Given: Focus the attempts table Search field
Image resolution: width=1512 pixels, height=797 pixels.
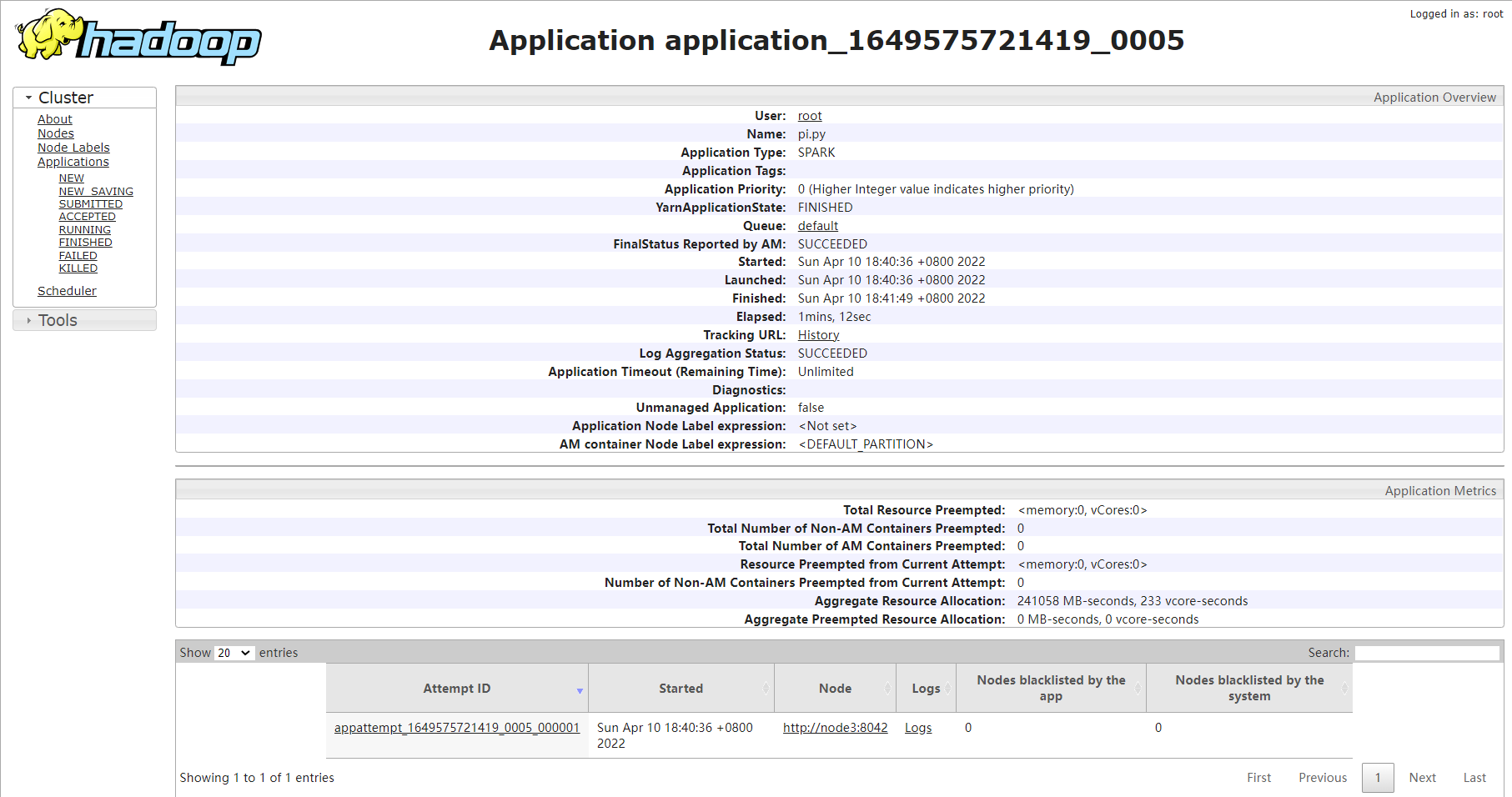Looking at the screenshot, I should 1427,653.
